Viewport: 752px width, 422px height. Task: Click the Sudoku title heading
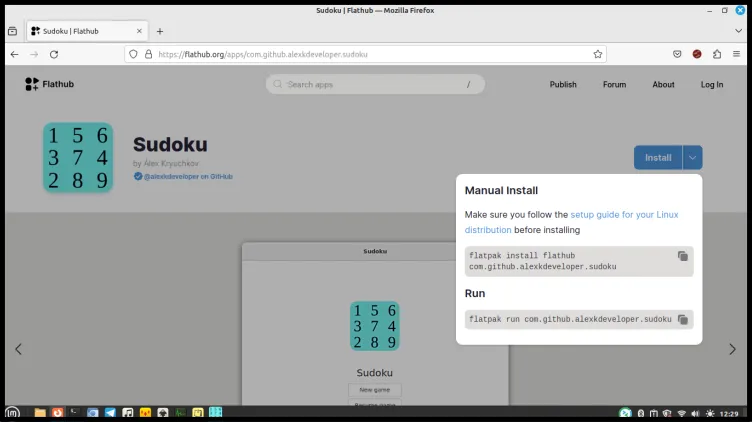pyautogui.click(x=170, y=144)
